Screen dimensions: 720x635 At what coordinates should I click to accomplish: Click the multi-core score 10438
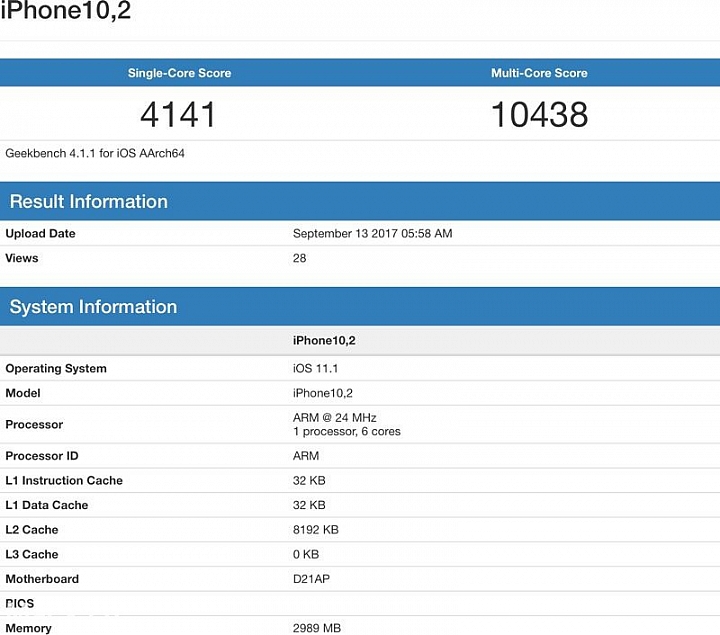tap(540, 114)
